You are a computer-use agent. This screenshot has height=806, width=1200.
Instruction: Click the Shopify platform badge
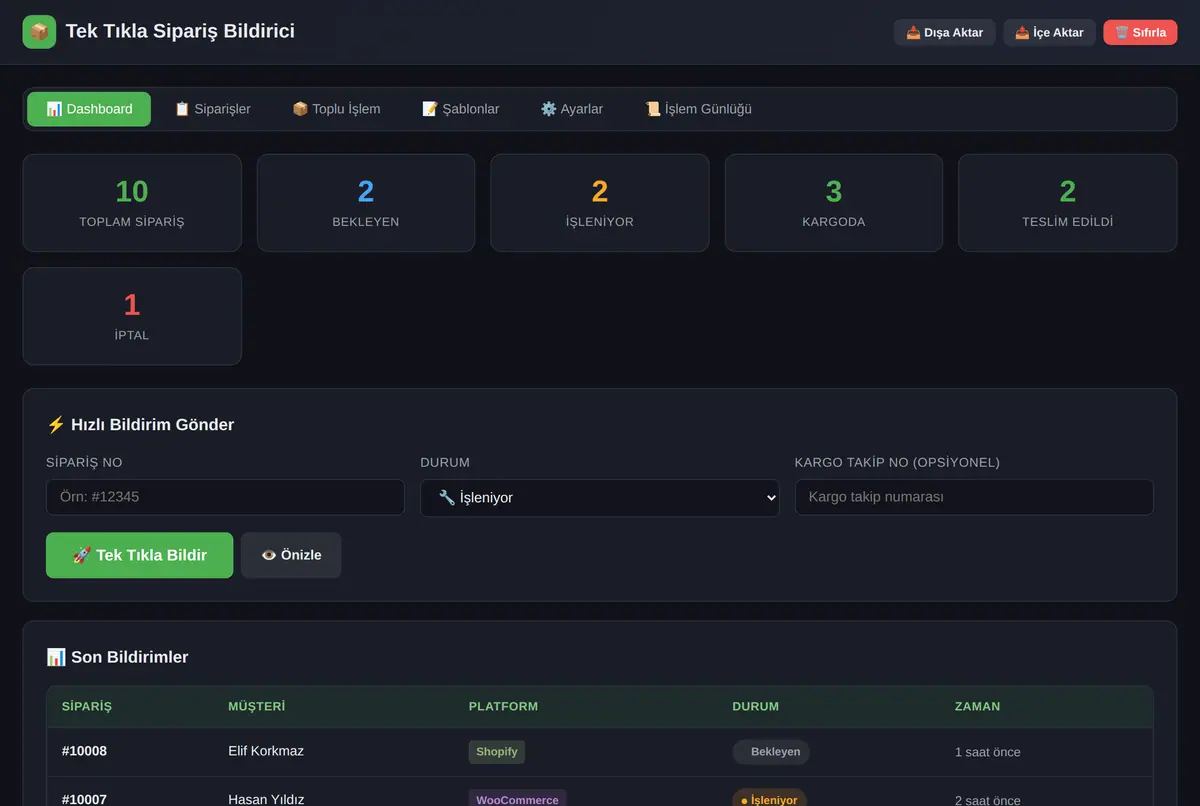point(497,752)
